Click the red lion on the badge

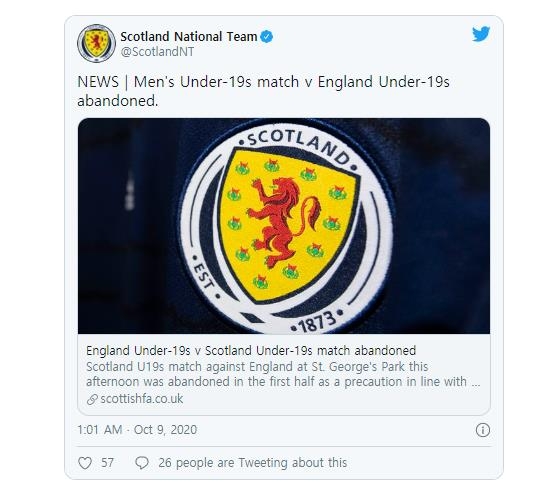click(x=284, y=221)
